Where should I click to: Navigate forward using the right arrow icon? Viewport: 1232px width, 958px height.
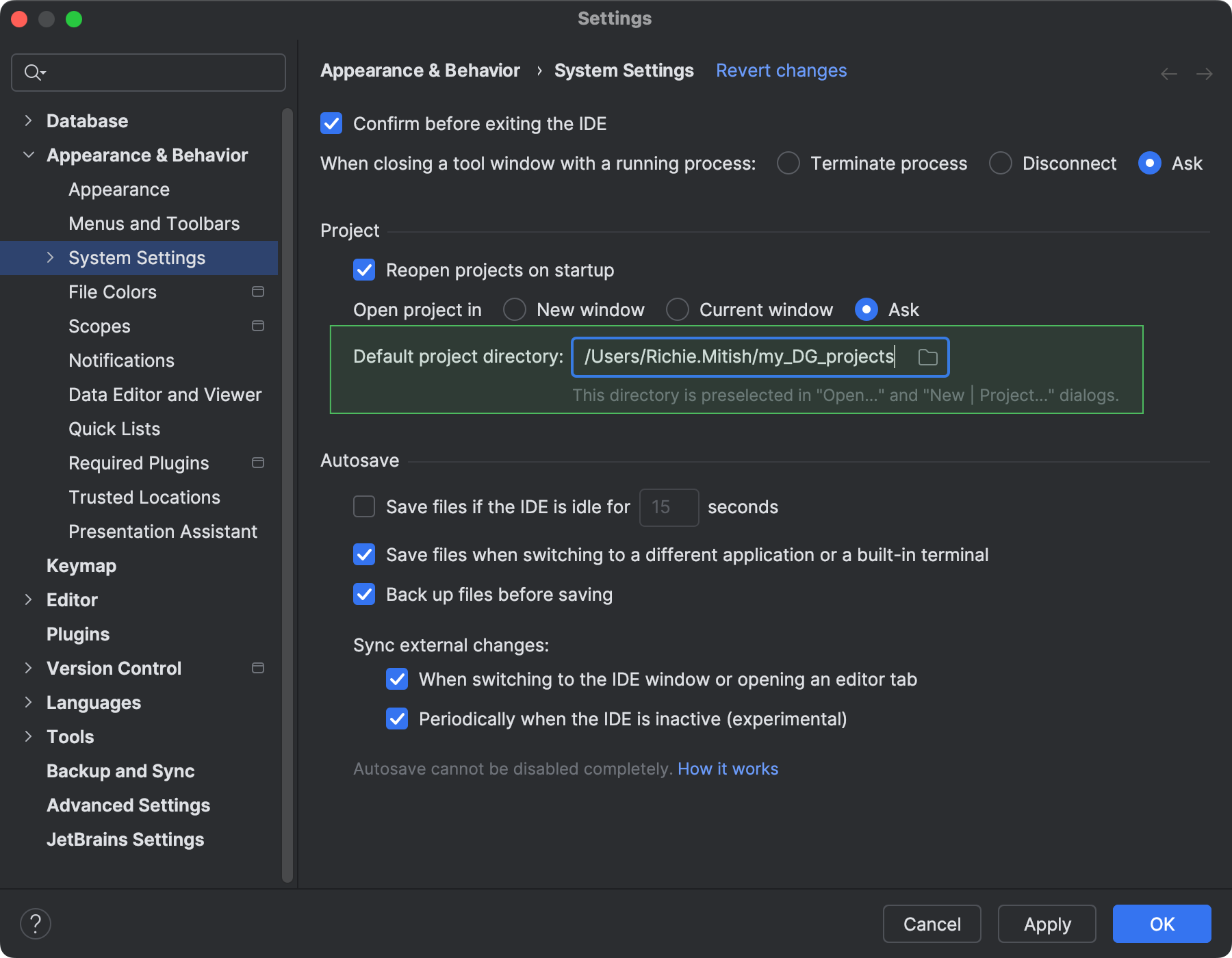tap(1205, 73)
